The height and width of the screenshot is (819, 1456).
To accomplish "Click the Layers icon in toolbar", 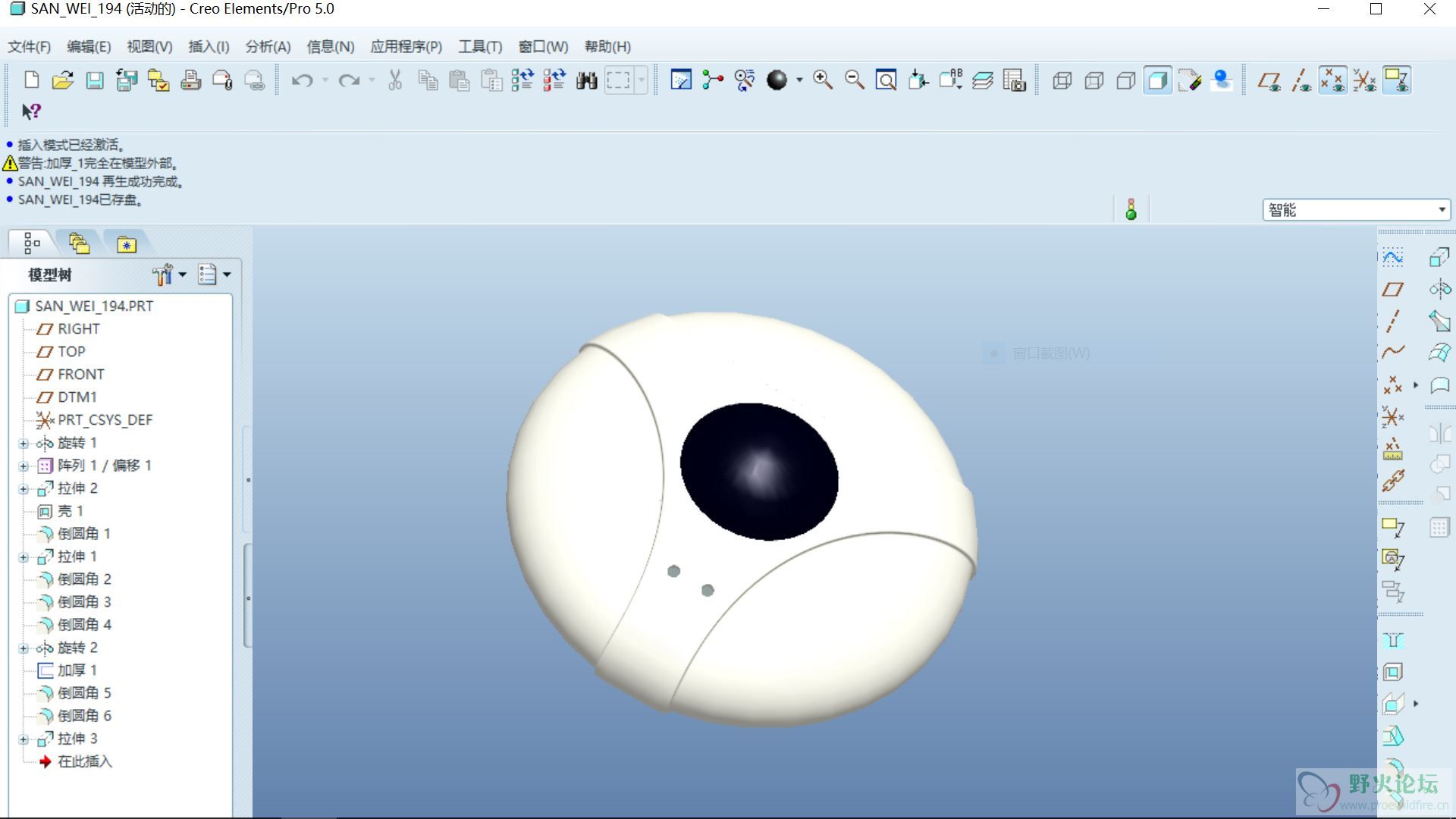I will (x=983, y=80).
